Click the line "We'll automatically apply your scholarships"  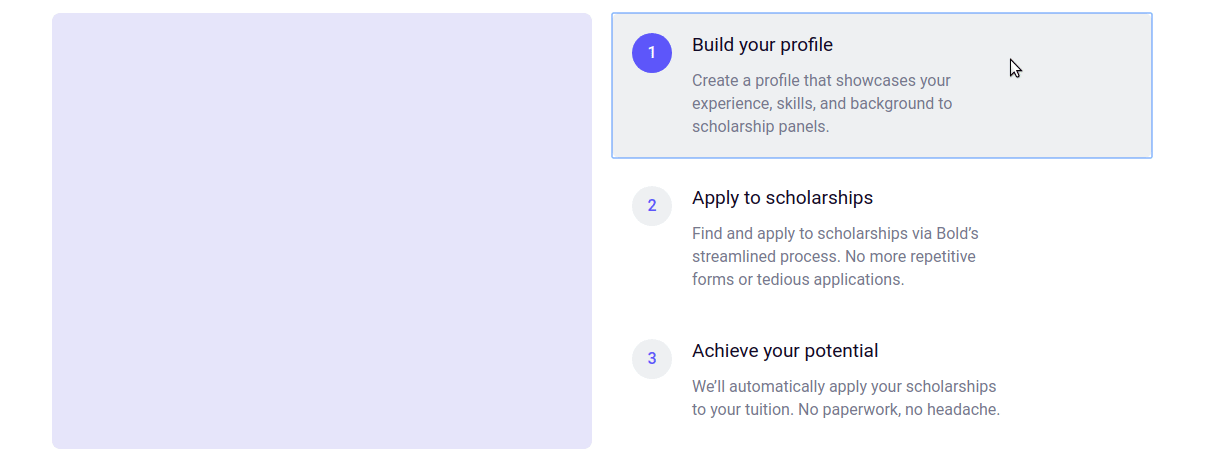(x=844, y=386)
